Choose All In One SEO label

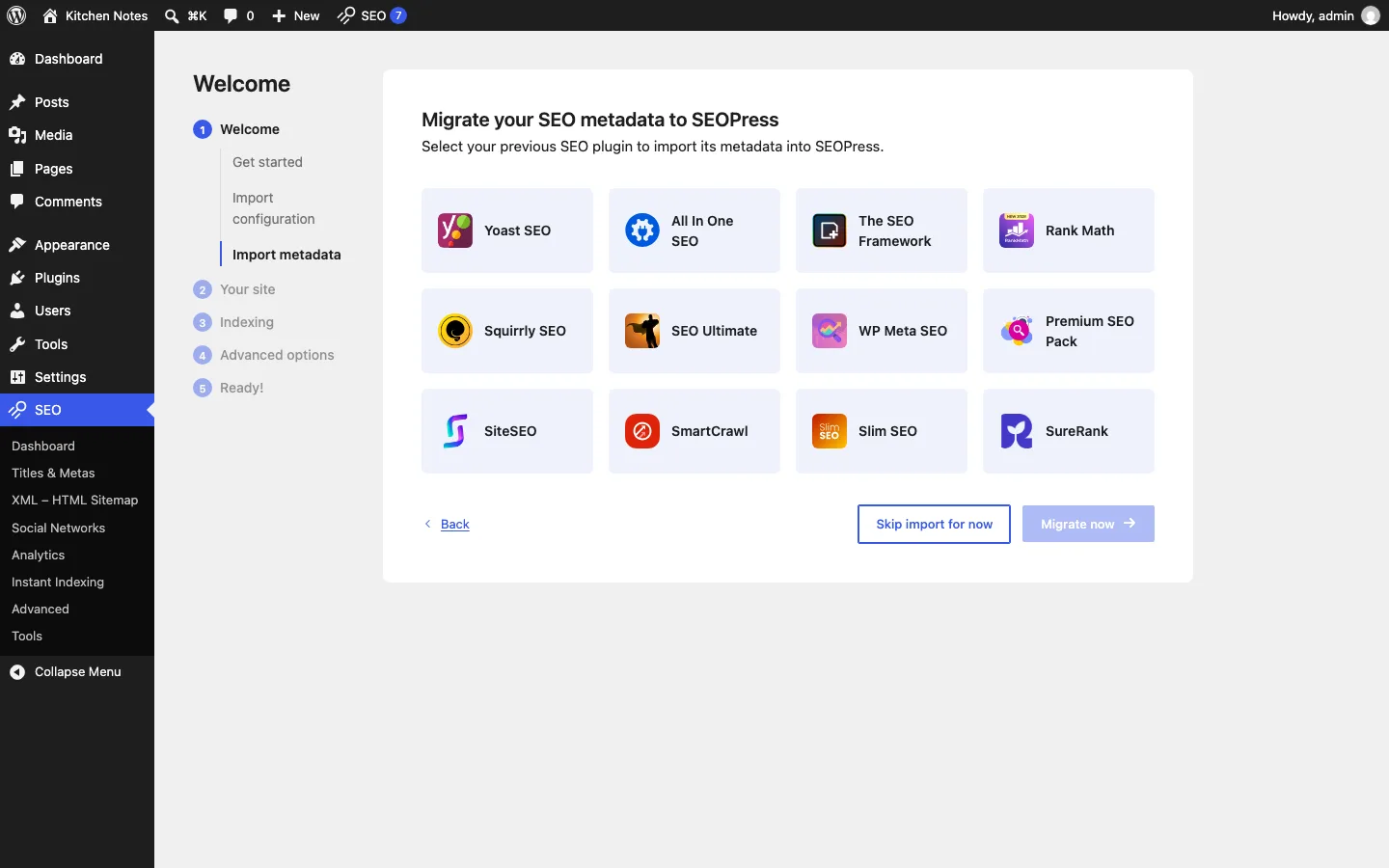702,231
